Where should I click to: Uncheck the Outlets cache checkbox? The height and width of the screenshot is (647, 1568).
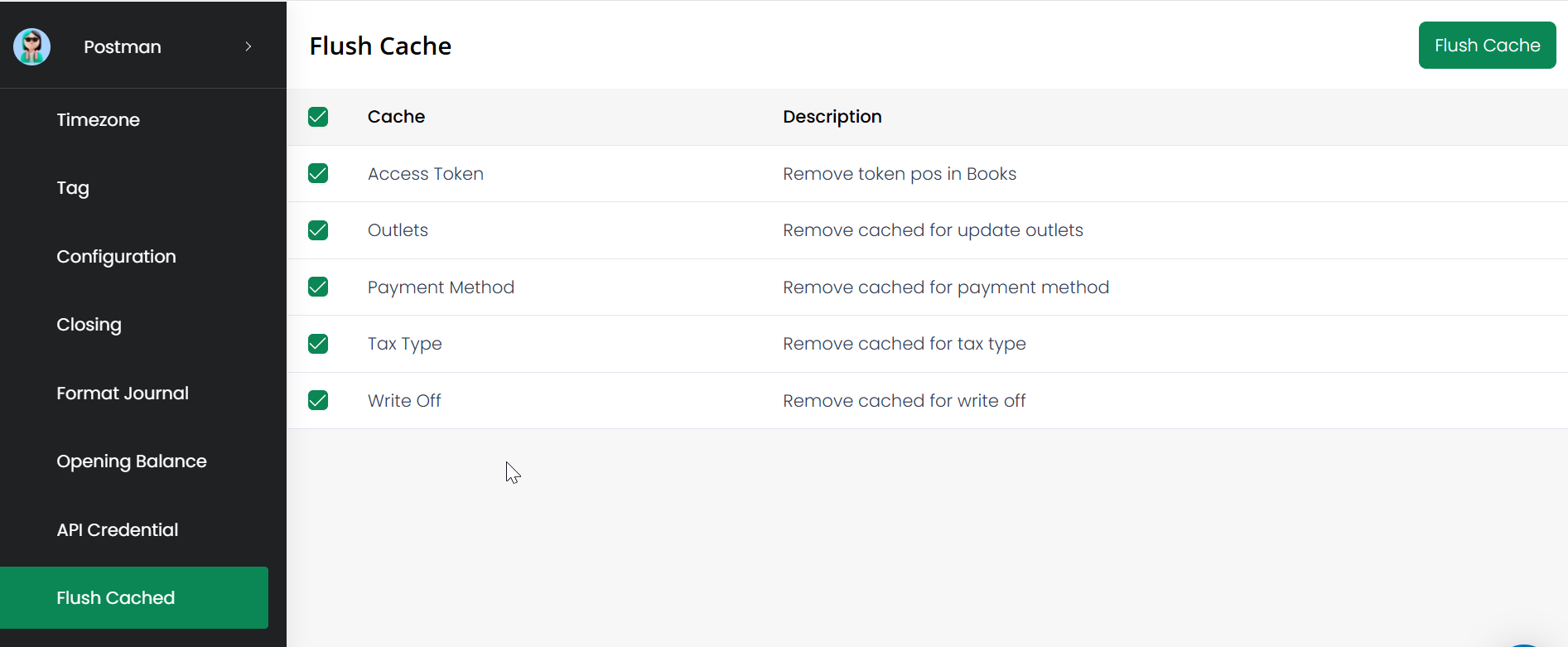click(318, 230)
